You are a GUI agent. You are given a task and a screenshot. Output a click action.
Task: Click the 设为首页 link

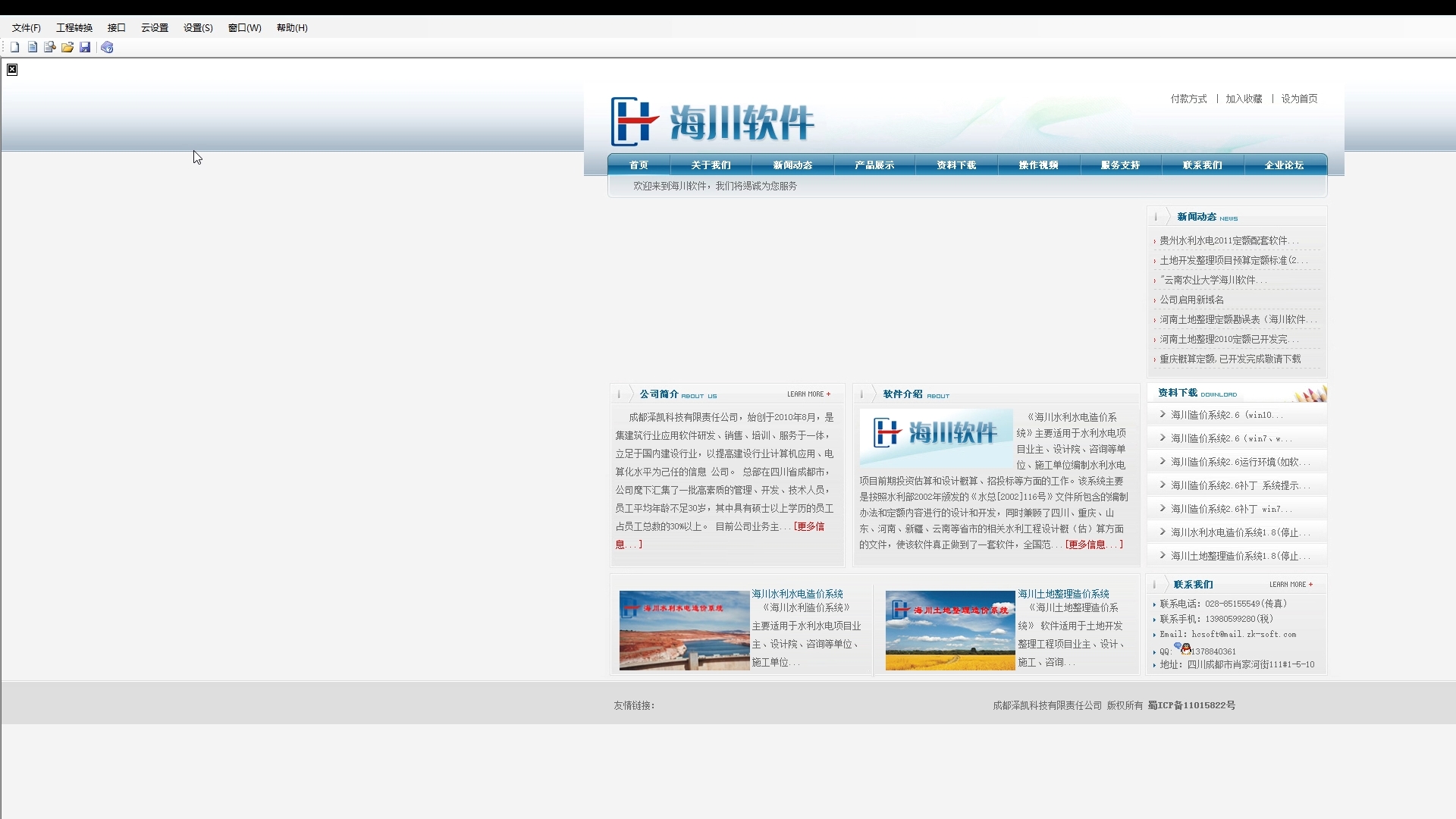pyautogui.click(x=1299, y=99)
